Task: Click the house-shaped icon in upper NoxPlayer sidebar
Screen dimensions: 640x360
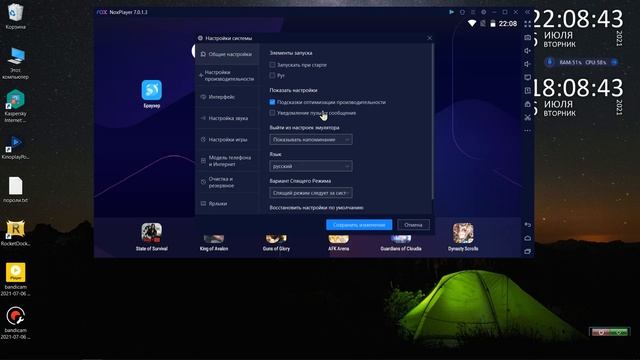Action: point(528,104)
